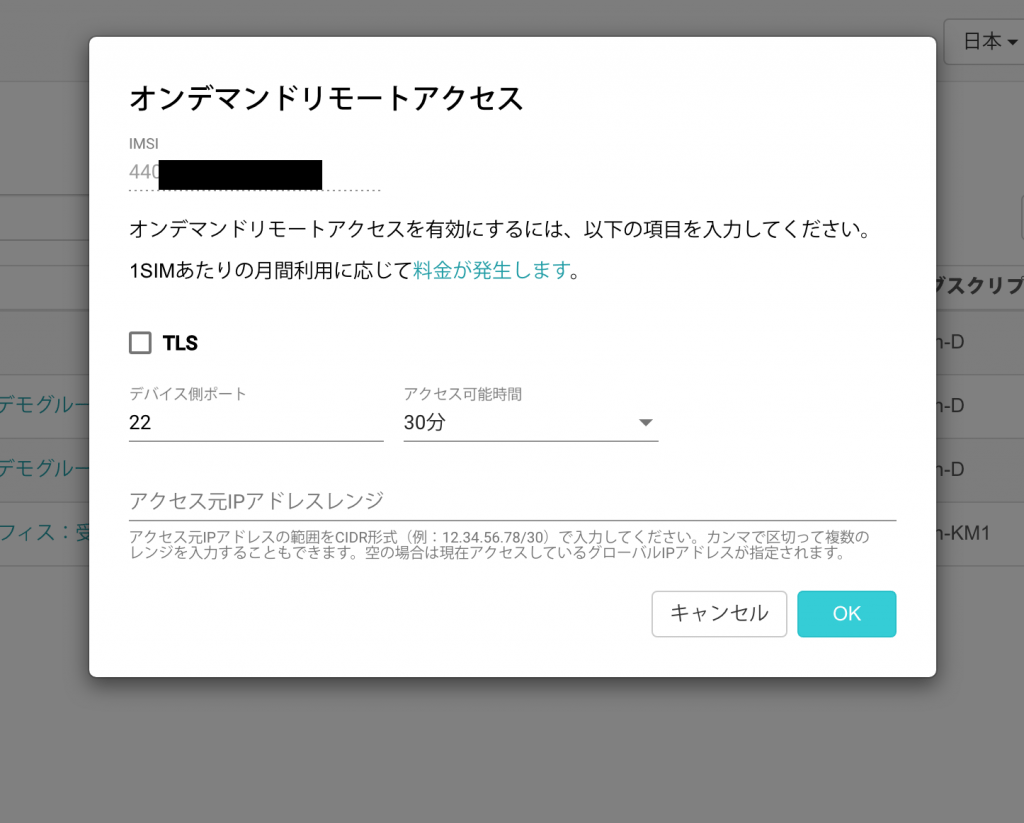The width and height of the screenshot is (1024, 823).
Task: Click the arrow of the 30分 combo box
Action: click(x=645, y=423)
